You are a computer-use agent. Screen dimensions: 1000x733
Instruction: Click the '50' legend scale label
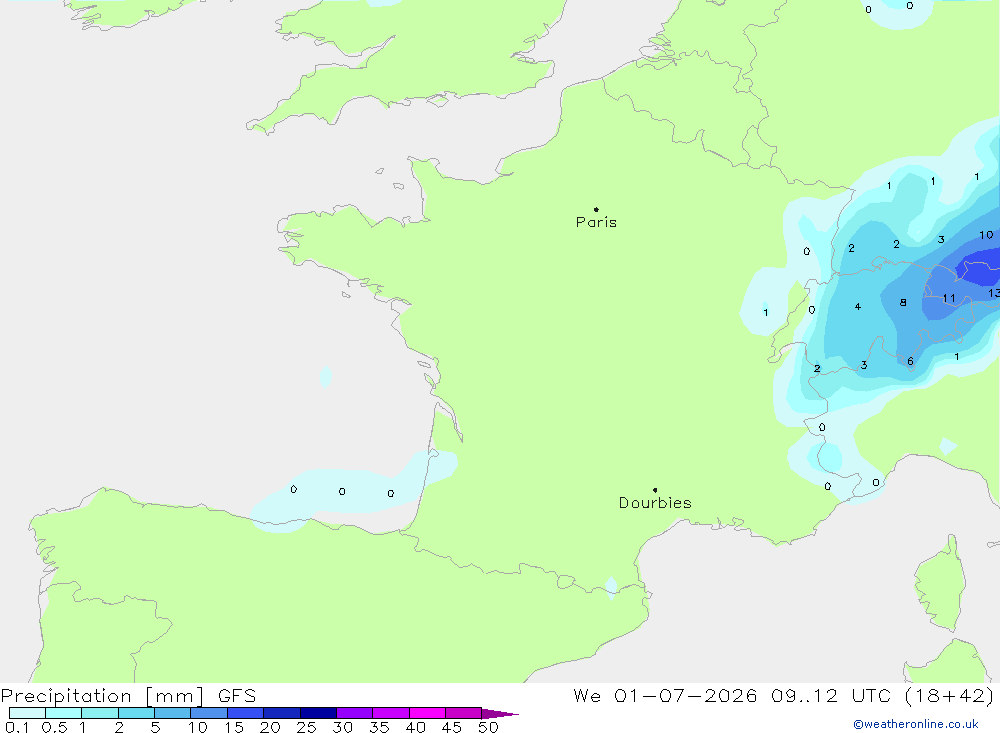click(488, 727)
